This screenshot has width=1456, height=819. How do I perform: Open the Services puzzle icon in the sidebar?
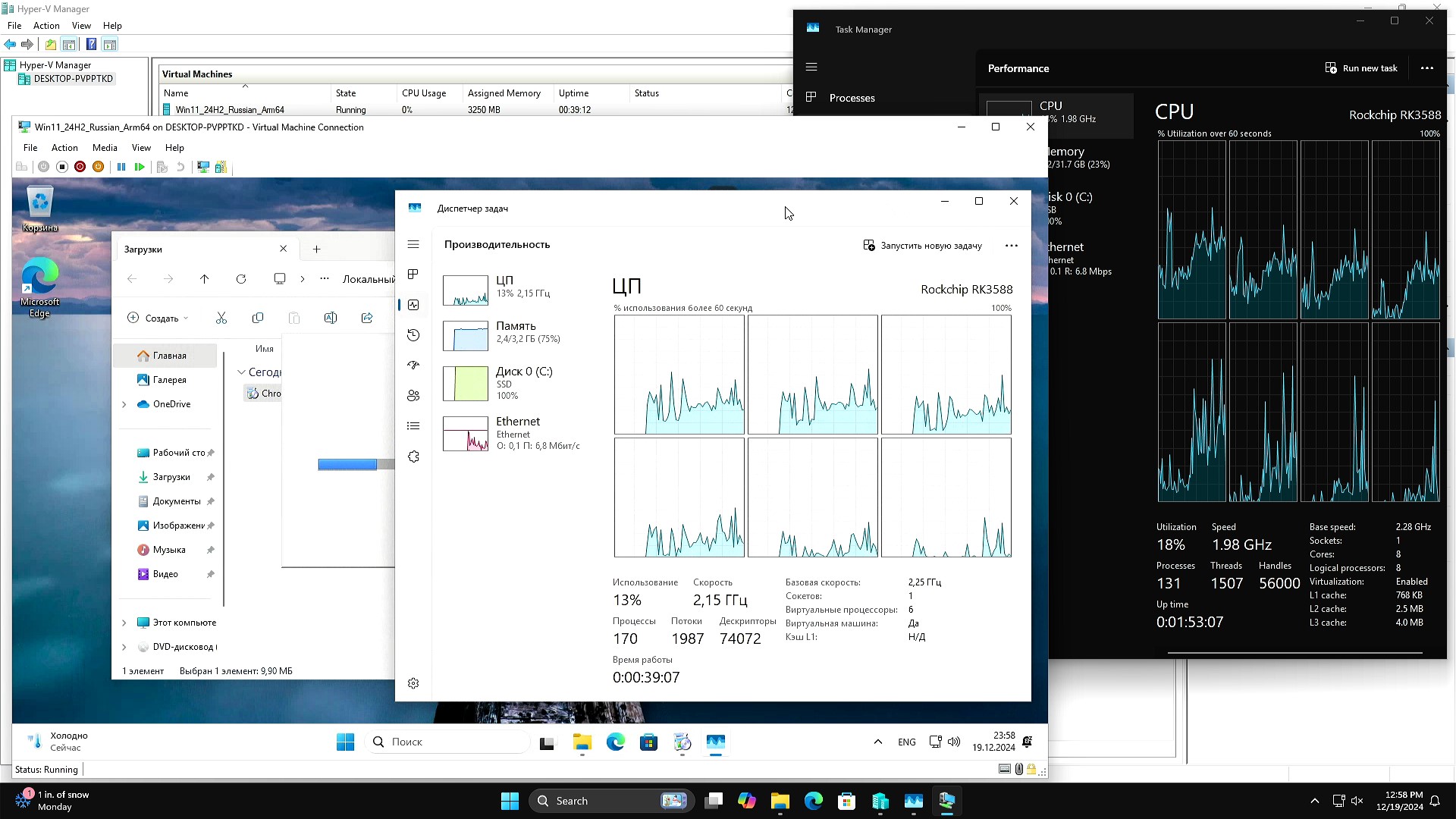coord(413,457)
